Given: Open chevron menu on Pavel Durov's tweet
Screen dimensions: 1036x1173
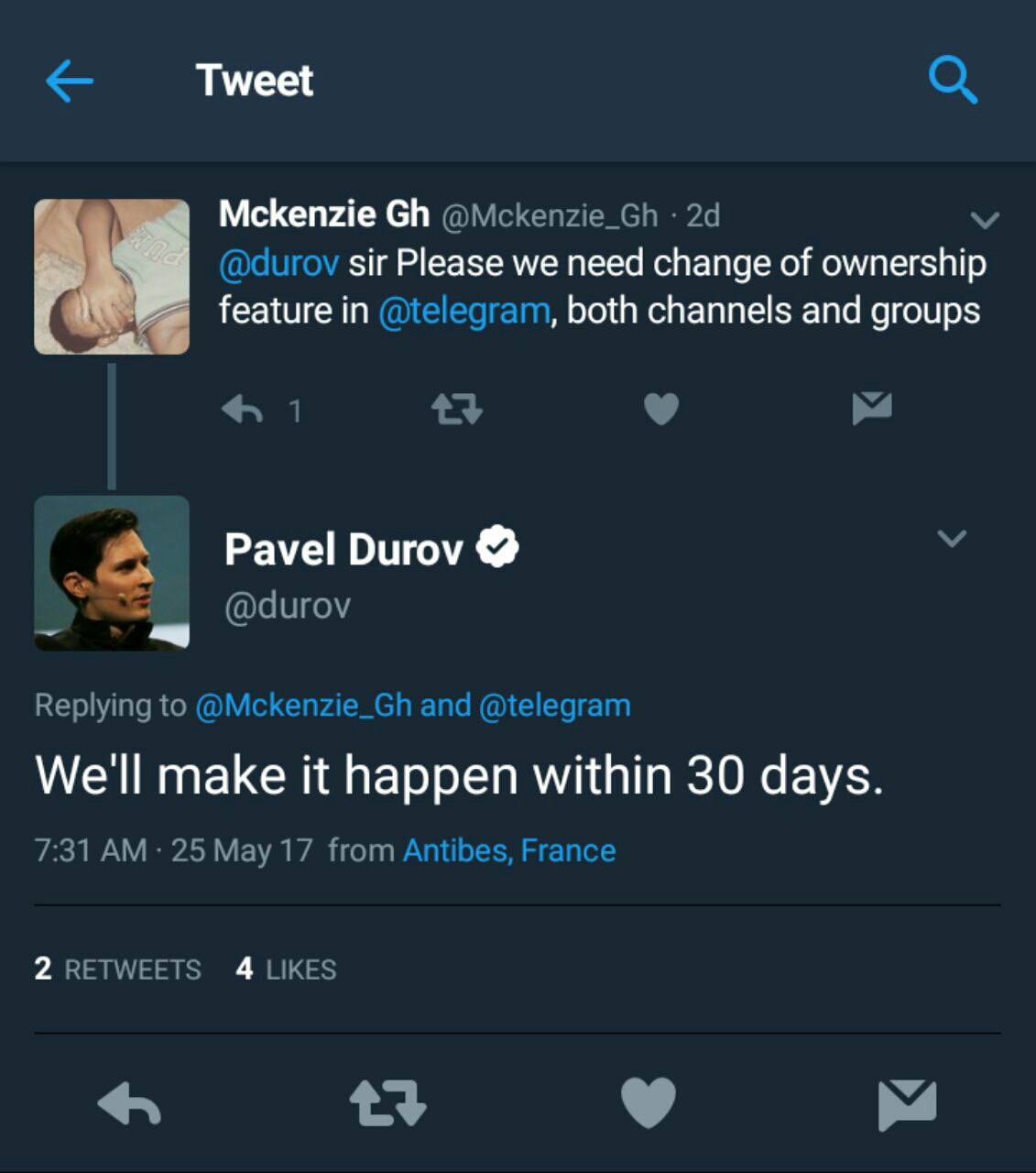Looking at the screenshot, I should coord(952,538).
